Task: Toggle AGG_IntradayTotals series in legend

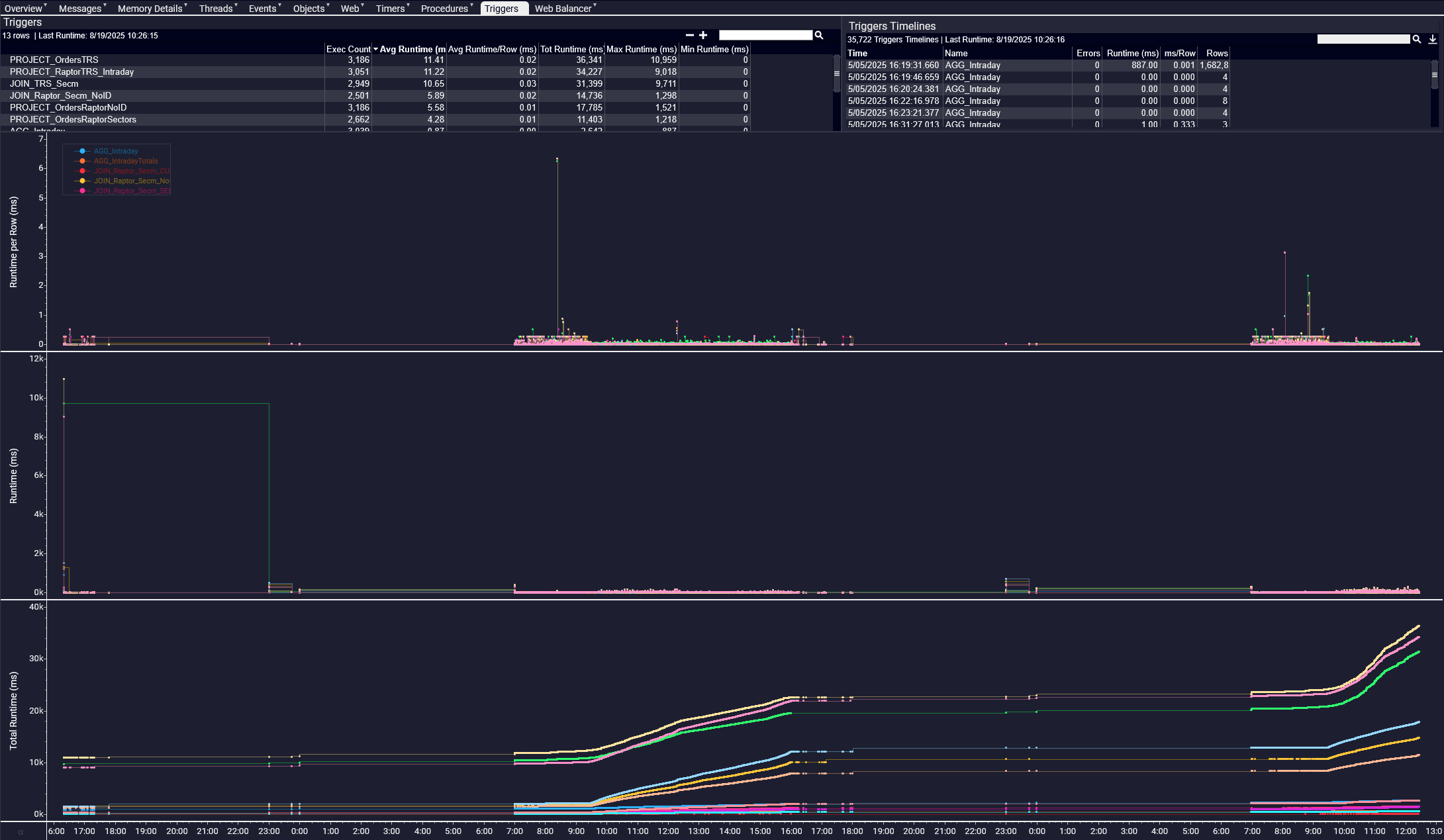Action: pos(125,161)
